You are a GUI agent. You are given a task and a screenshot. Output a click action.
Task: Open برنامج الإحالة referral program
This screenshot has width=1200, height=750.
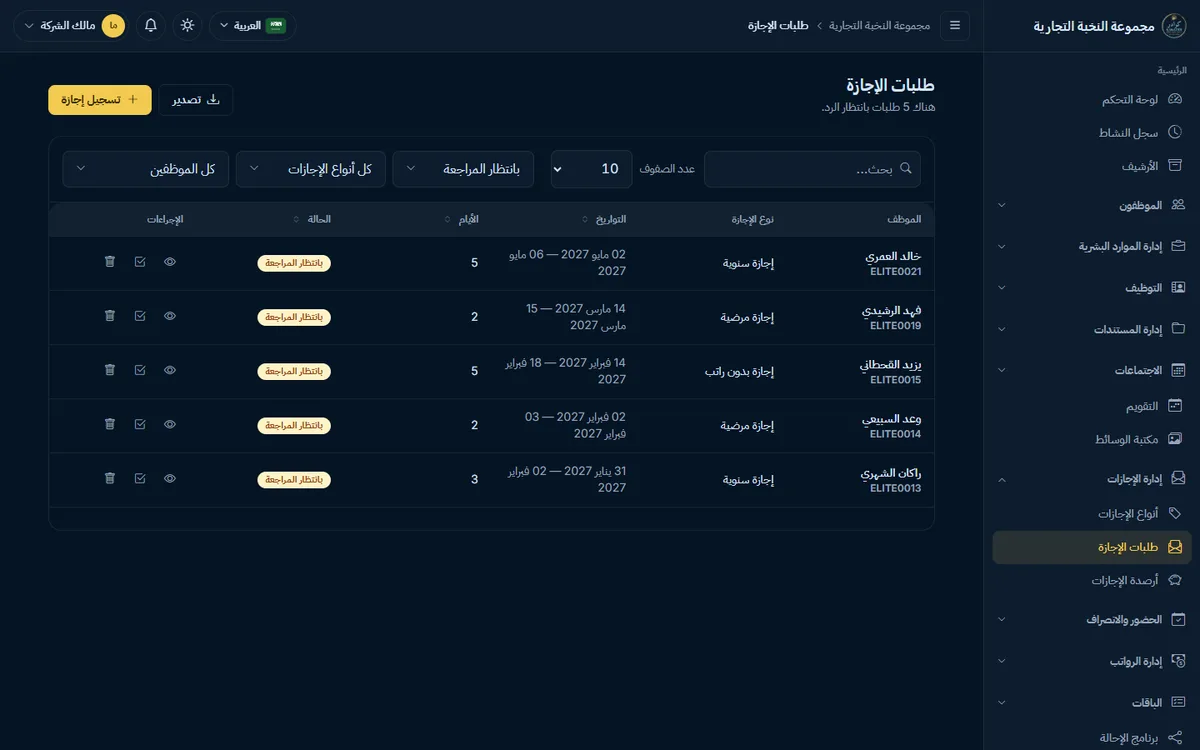pyautogui.click(x=1092, y=738)
